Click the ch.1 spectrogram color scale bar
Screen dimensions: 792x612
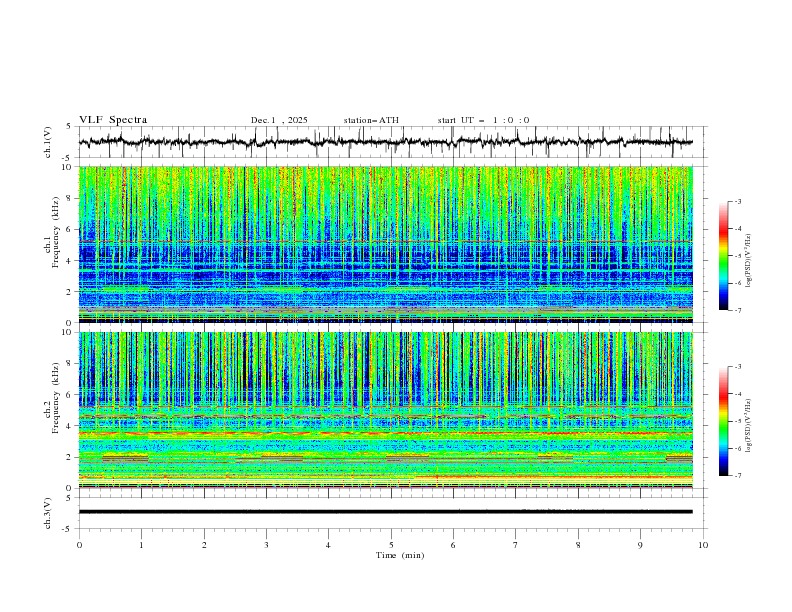pos(723,256)
